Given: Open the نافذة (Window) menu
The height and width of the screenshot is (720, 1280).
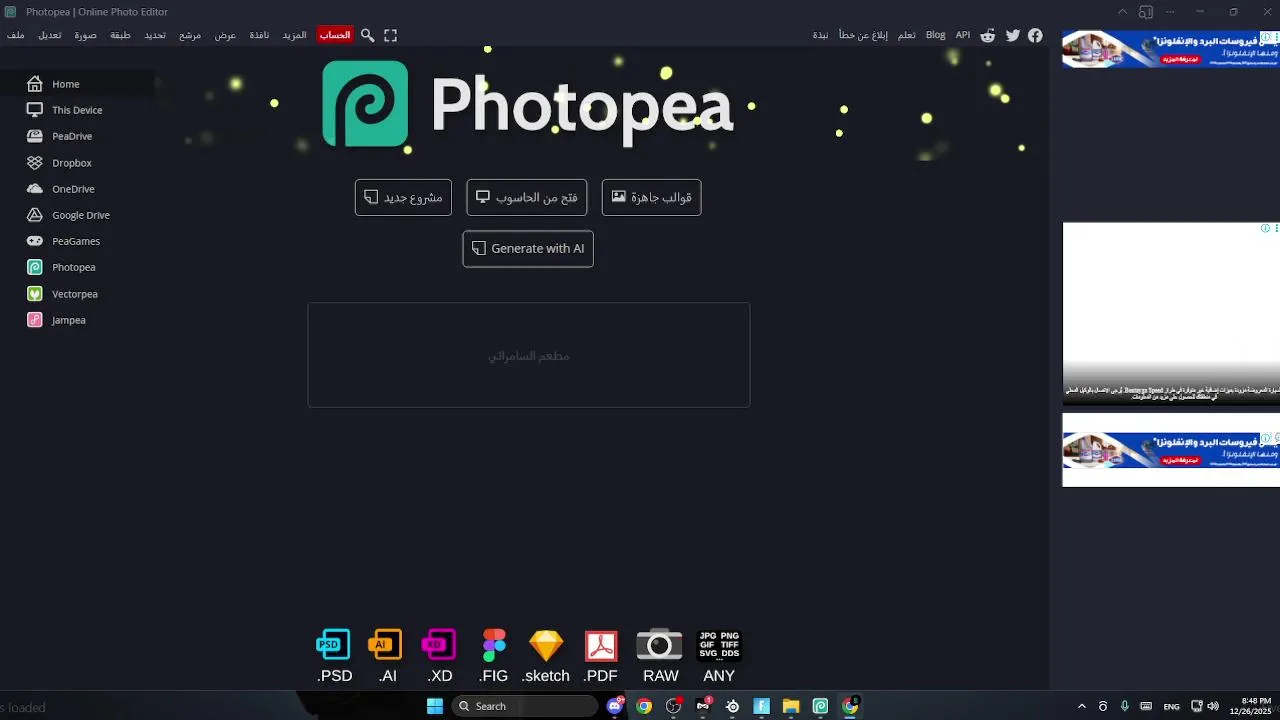Looking at the screenshot, I should 259,35.
